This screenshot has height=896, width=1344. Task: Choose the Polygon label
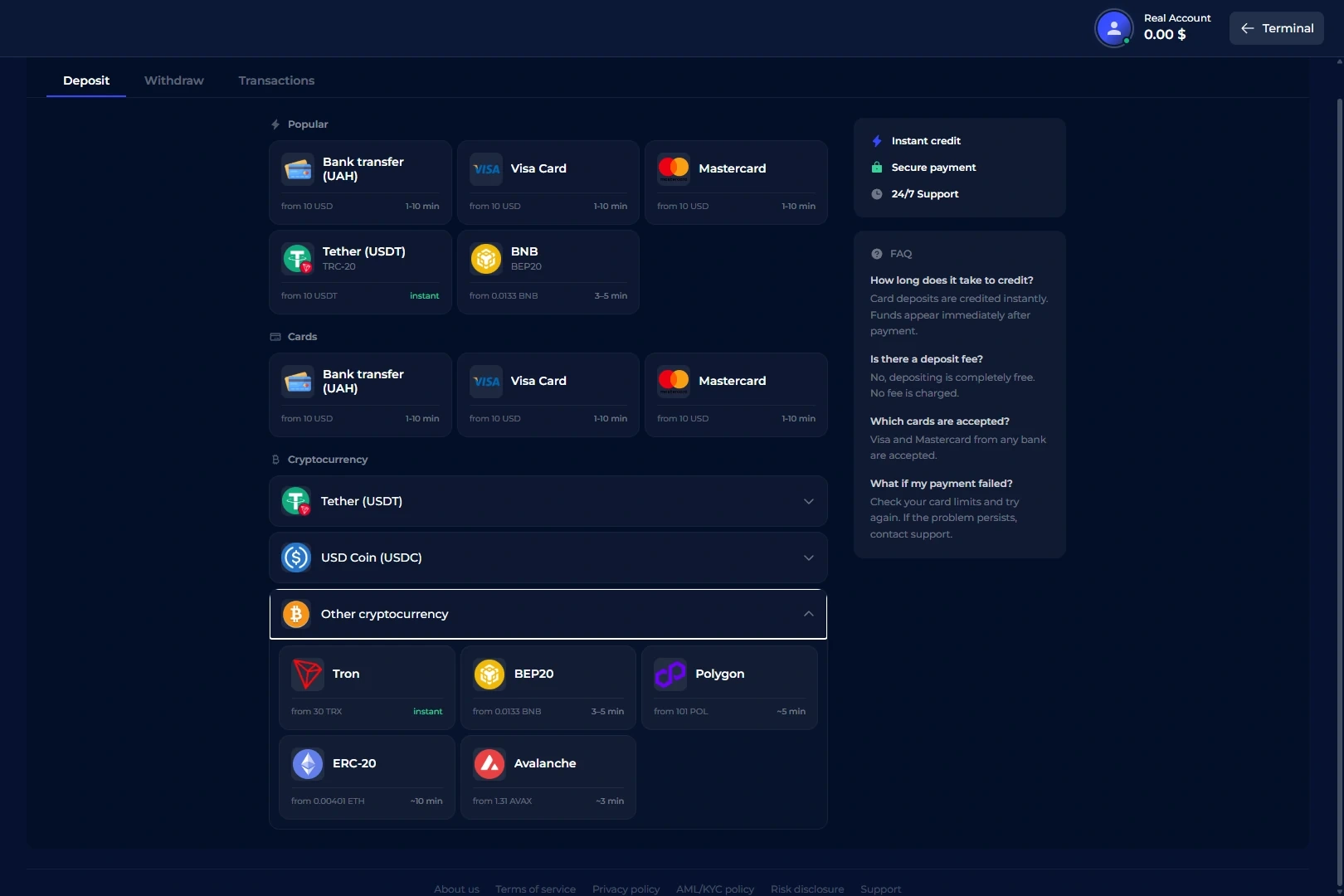coord(720,674)
